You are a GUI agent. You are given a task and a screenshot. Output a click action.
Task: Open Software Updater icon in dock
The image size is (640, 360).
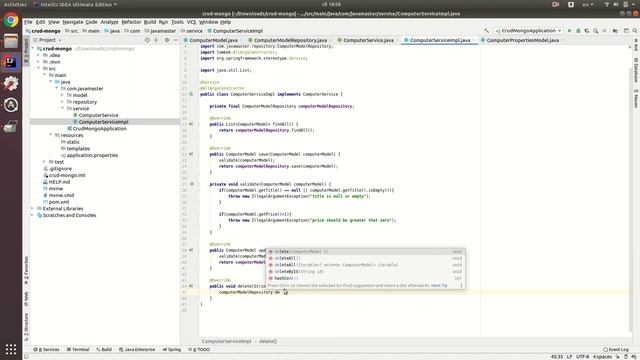(11, 84)
